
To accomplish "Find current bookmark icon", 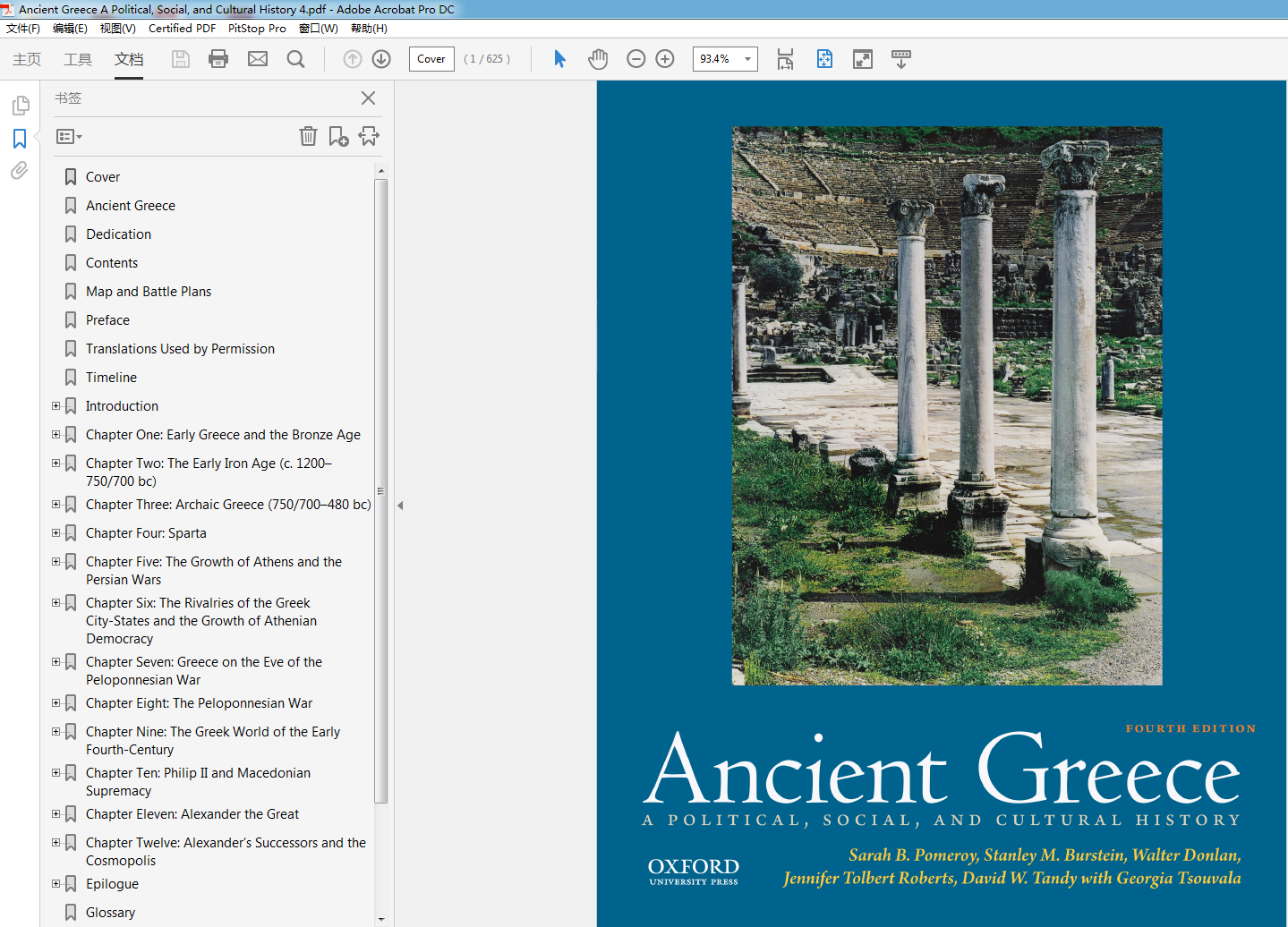I will click(x=369, y=136).
